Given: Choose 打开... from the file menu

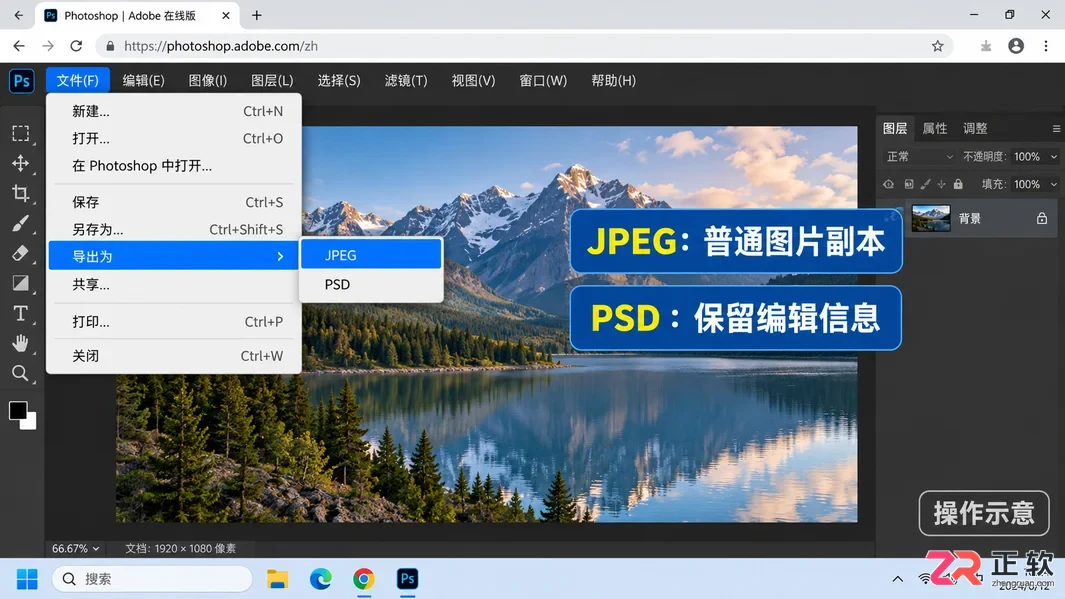Looking at the screenshot, I should pos(174,139).
